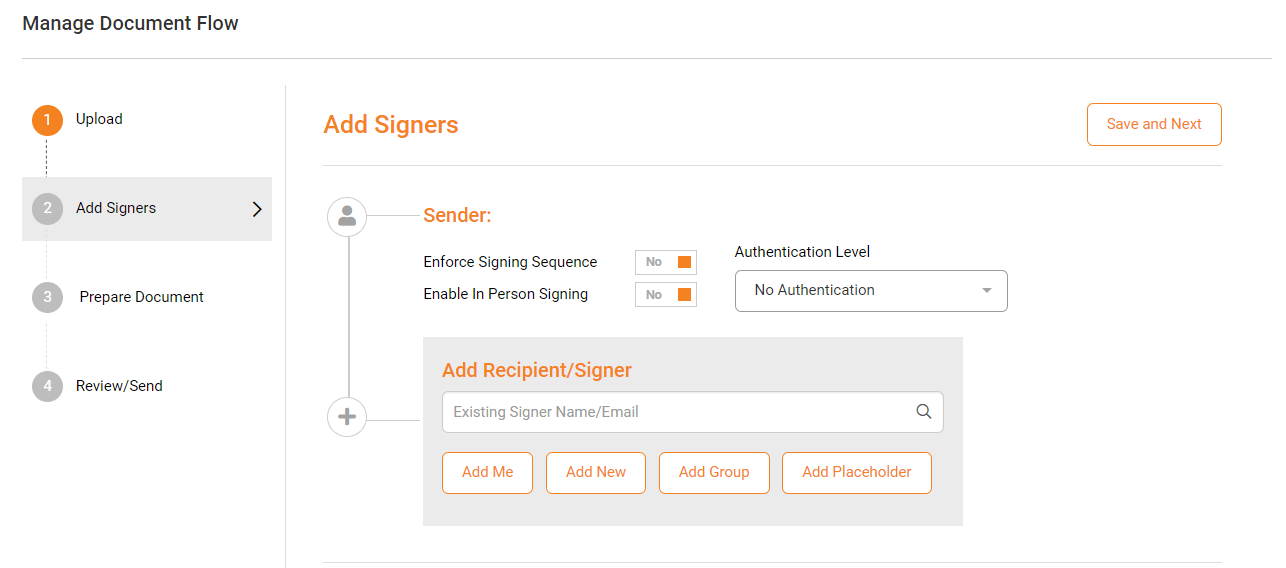Click step 4 number circle

(x=47, y=386)
